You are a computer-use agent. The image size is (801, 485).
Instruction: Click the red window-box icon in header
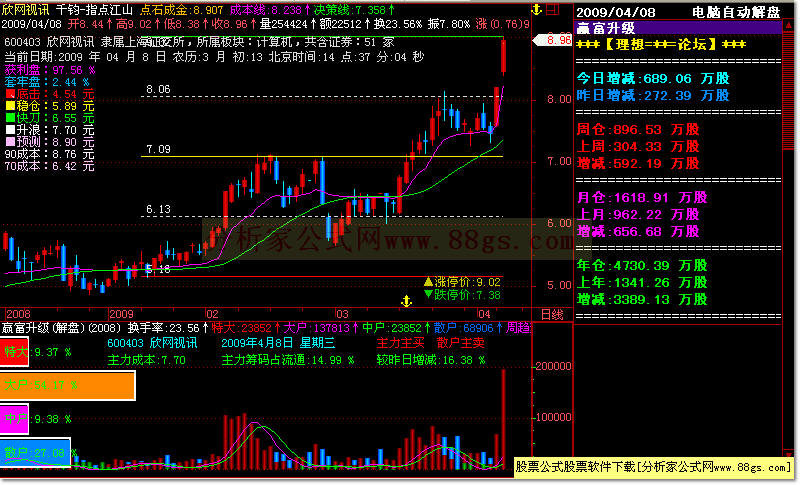point(552,9)
